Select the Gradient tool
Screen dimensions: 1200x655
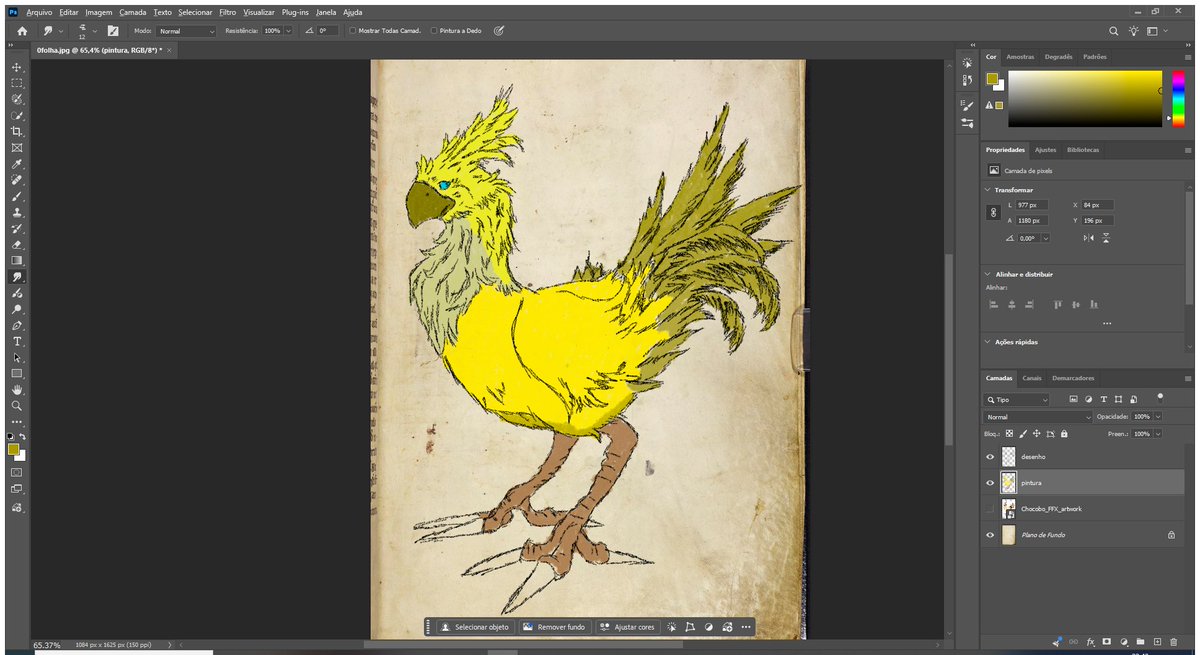point(17,260)
